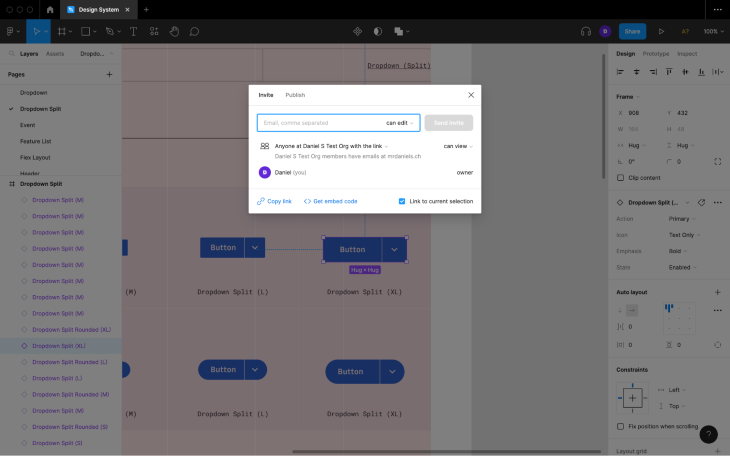
Task: Open horizontal constraint Left dropdown
Action: point(677,390)
